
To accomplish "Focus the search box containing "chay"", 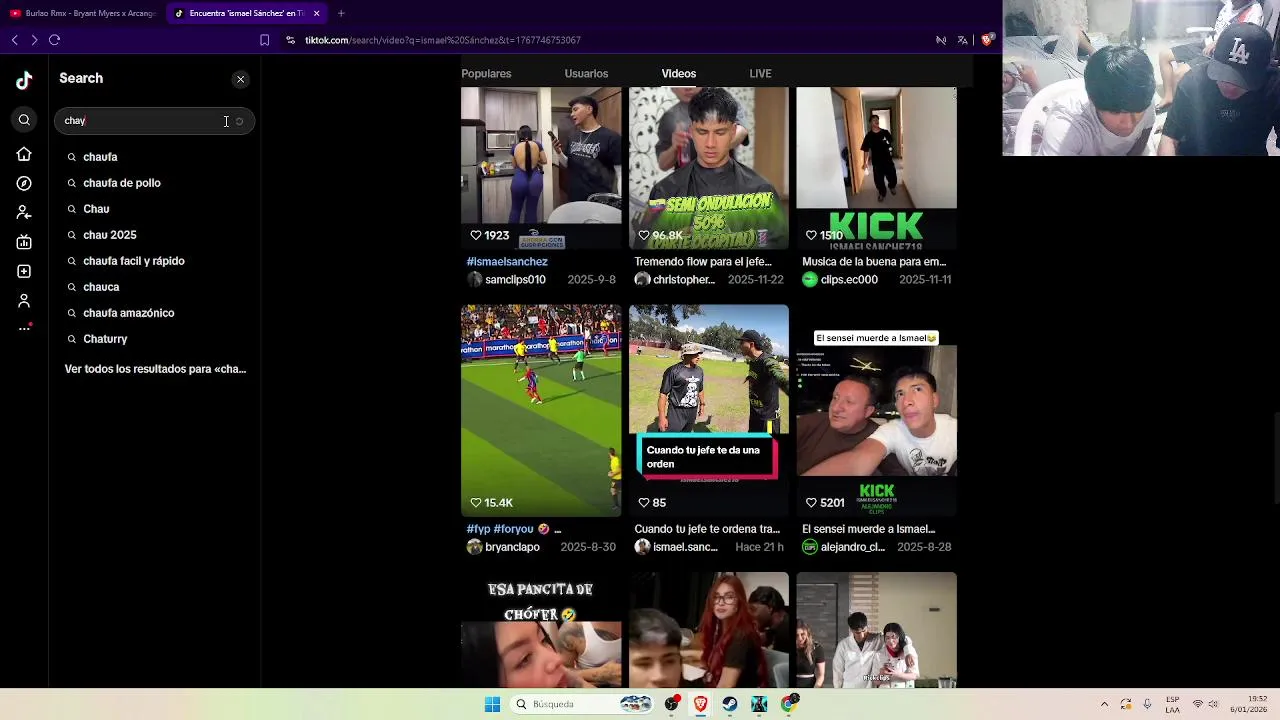I will [154, 121].
